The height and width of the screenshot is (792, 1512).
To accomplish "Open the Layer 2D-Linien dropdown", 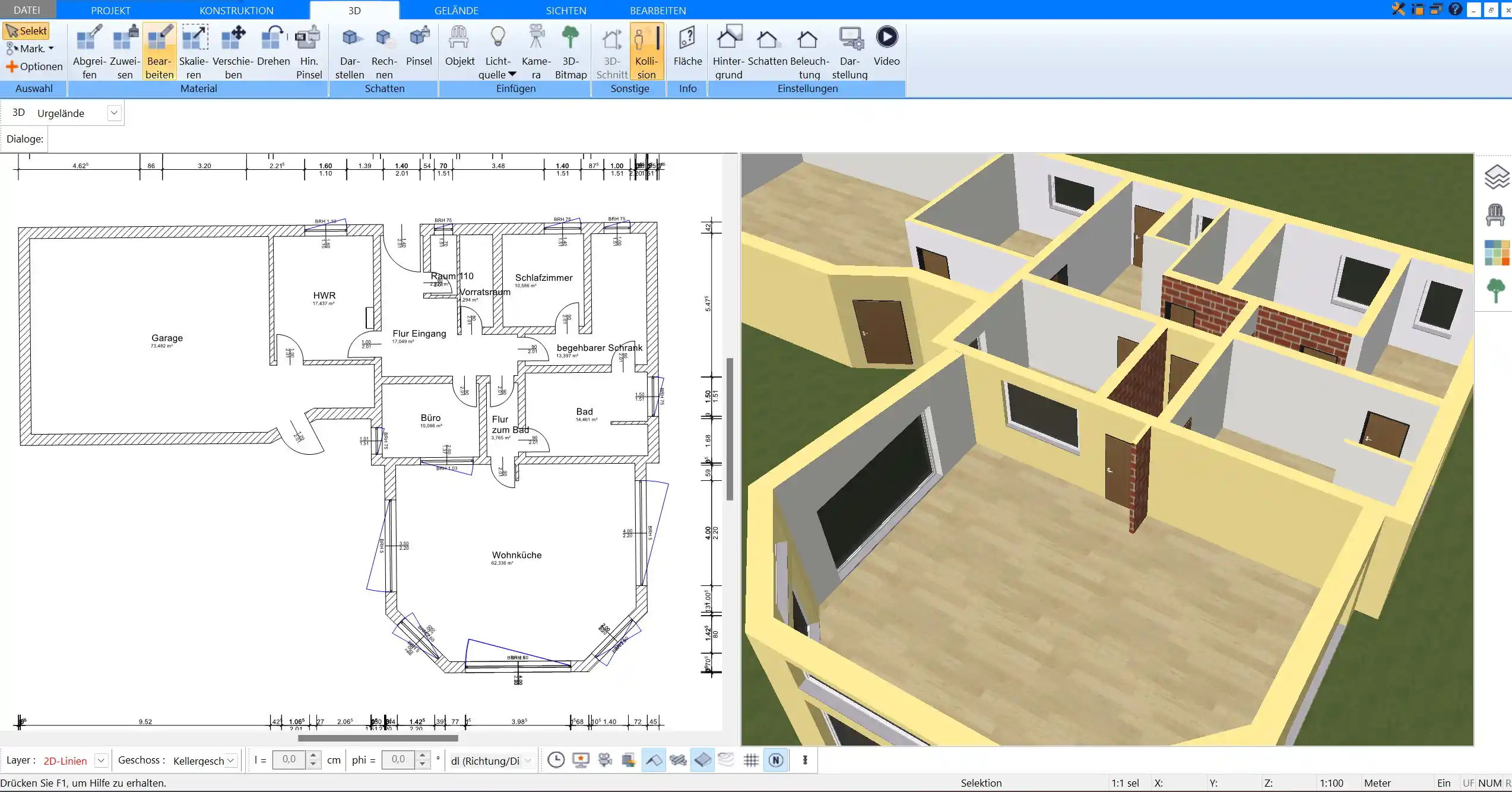I will 101,761.
